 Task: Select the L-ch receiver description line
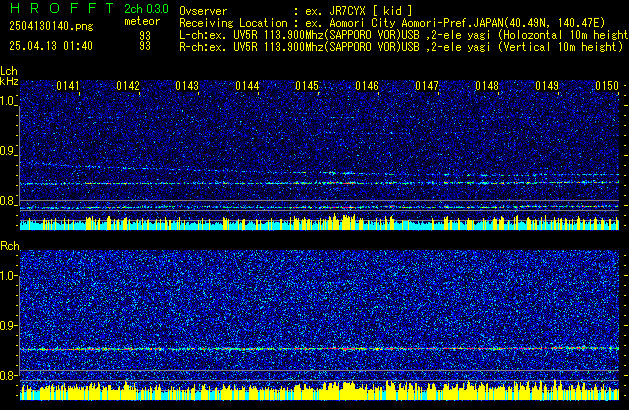click(404, 35)
